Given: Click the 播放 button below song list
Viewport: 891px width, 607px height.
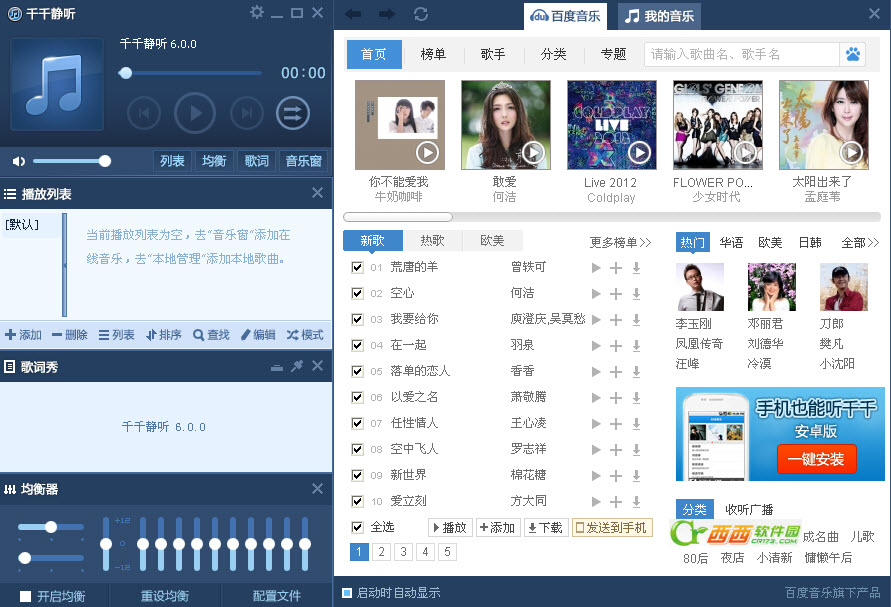Looking at the screenshot, I should [449, 528].
